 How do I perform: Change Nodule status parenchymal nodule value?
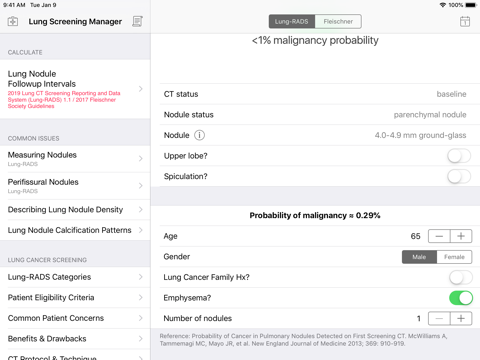pyautogui.click(x=430, y=115)
